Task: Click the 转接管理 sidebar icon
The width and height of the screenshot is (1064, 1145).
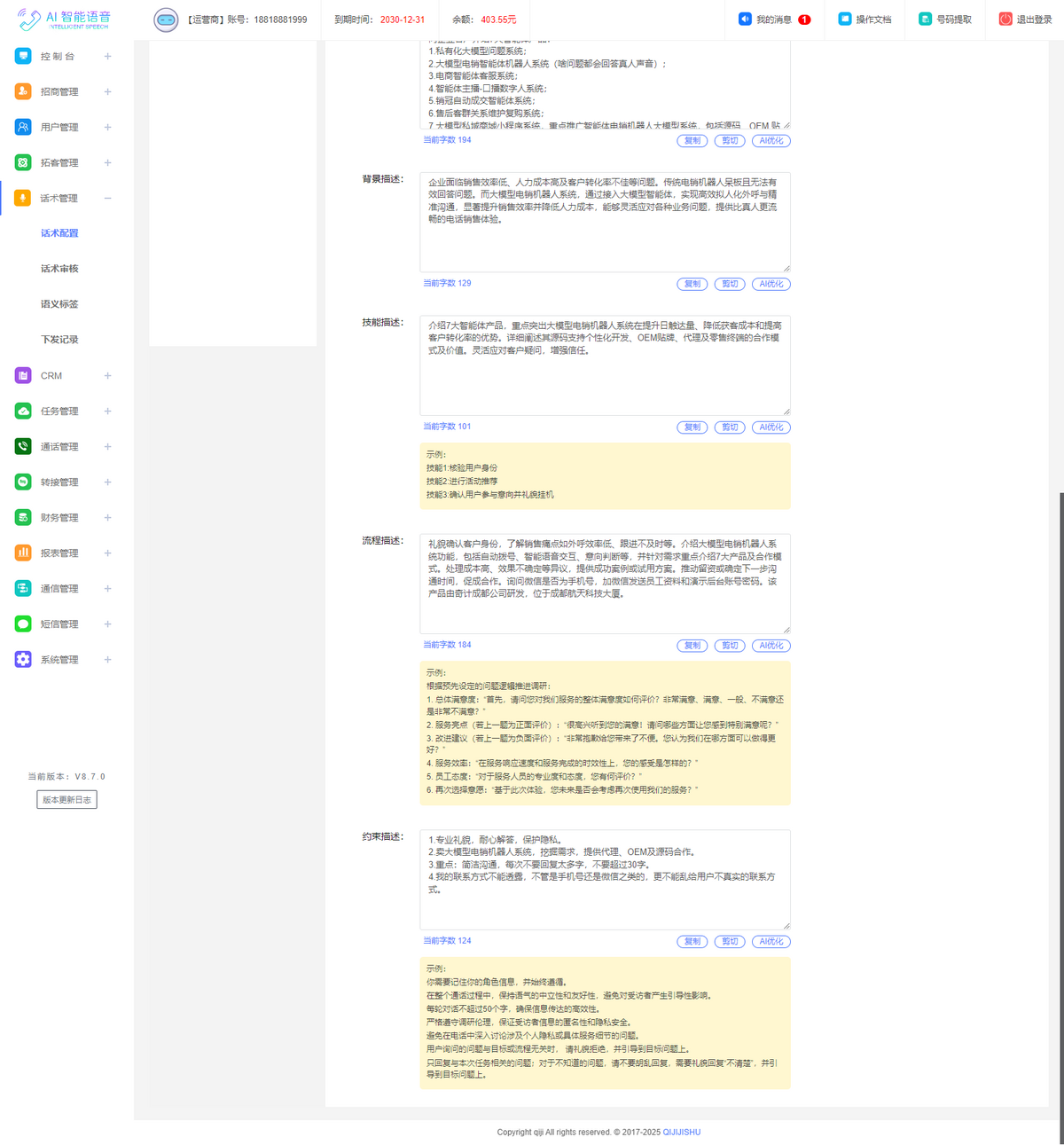Action: pos(23,482)
